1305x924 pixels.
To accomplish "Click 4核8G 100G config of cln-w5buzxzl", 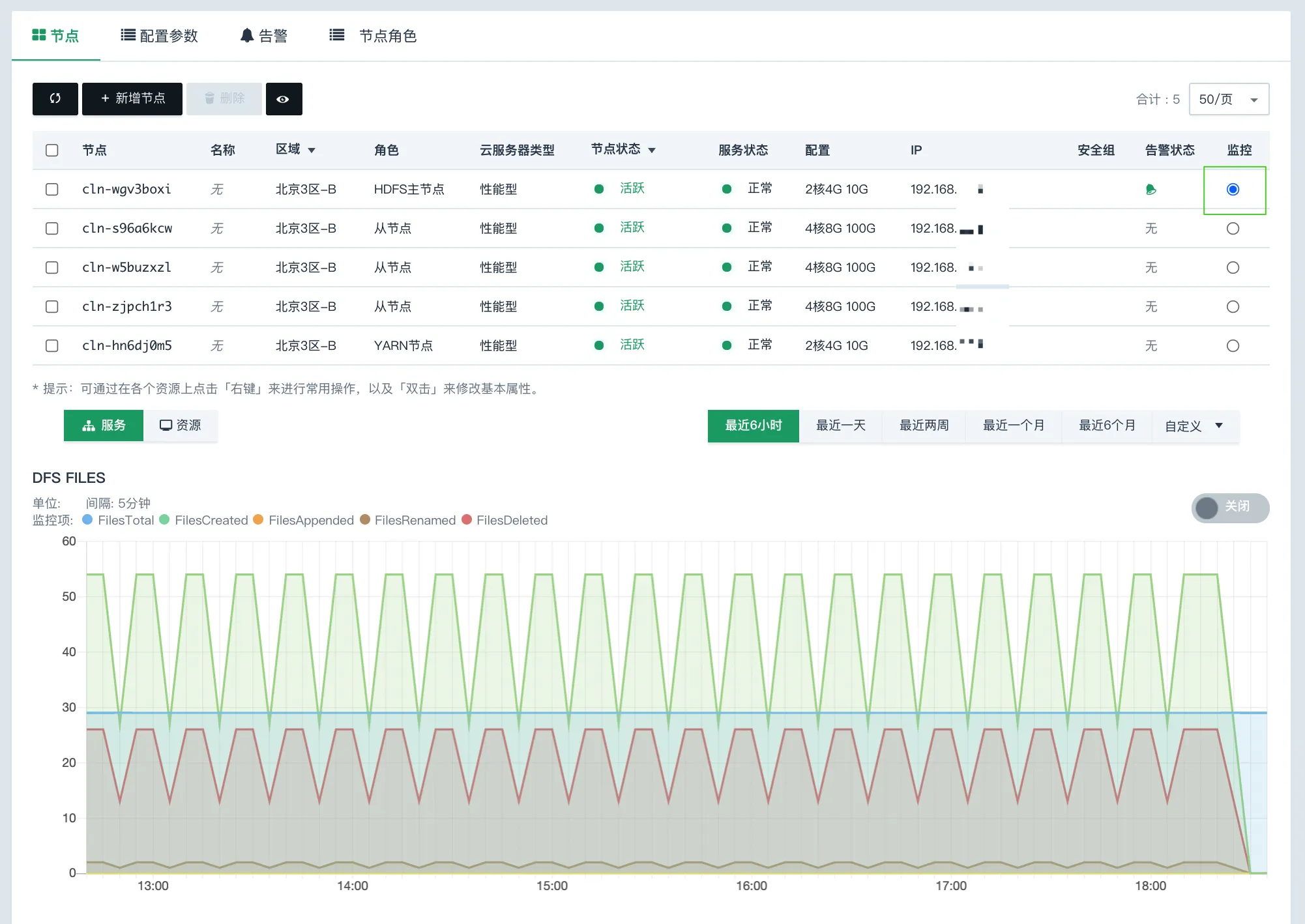I will pos(840,268).
